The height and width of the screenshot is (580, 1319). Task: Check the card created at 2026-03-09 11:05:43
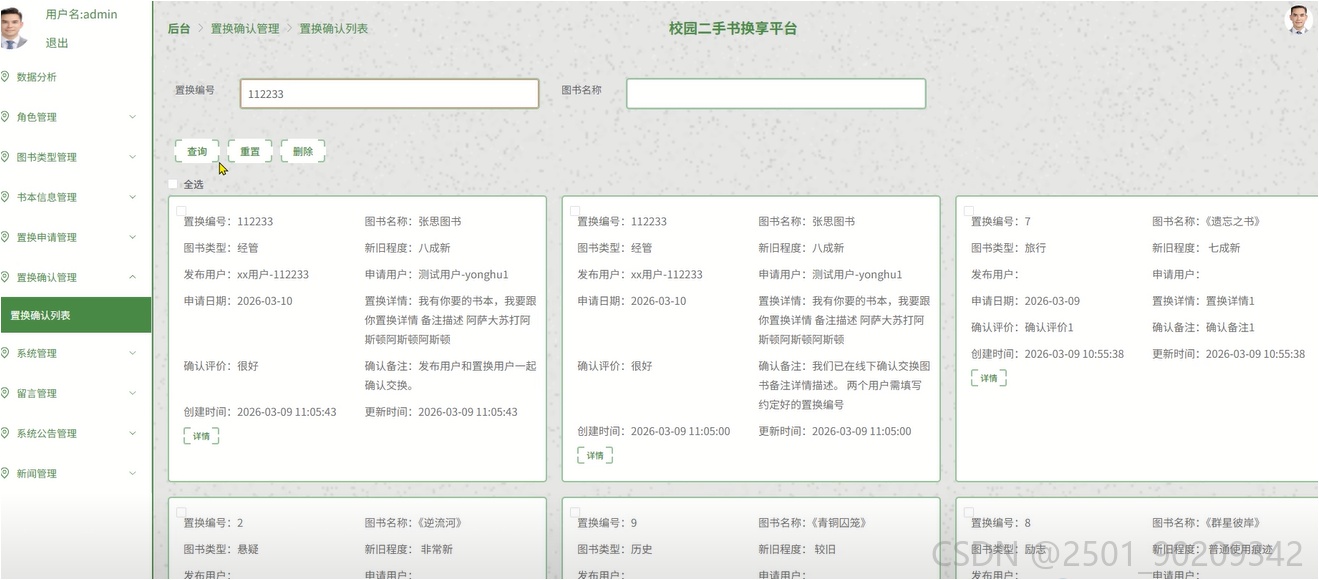coord(181,211)
